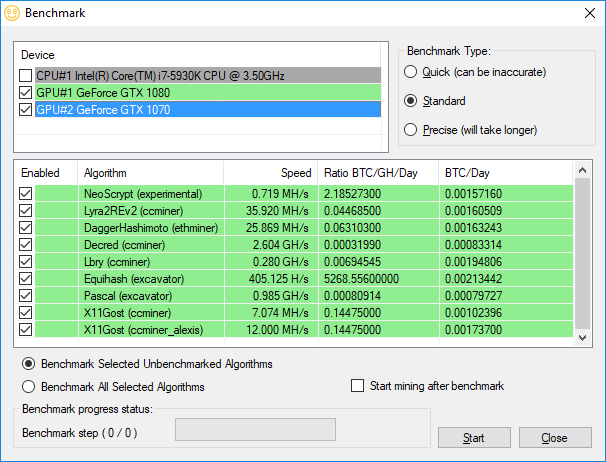Select the GPU#2 GeForce GTX 1070 row

click(208, 109)
